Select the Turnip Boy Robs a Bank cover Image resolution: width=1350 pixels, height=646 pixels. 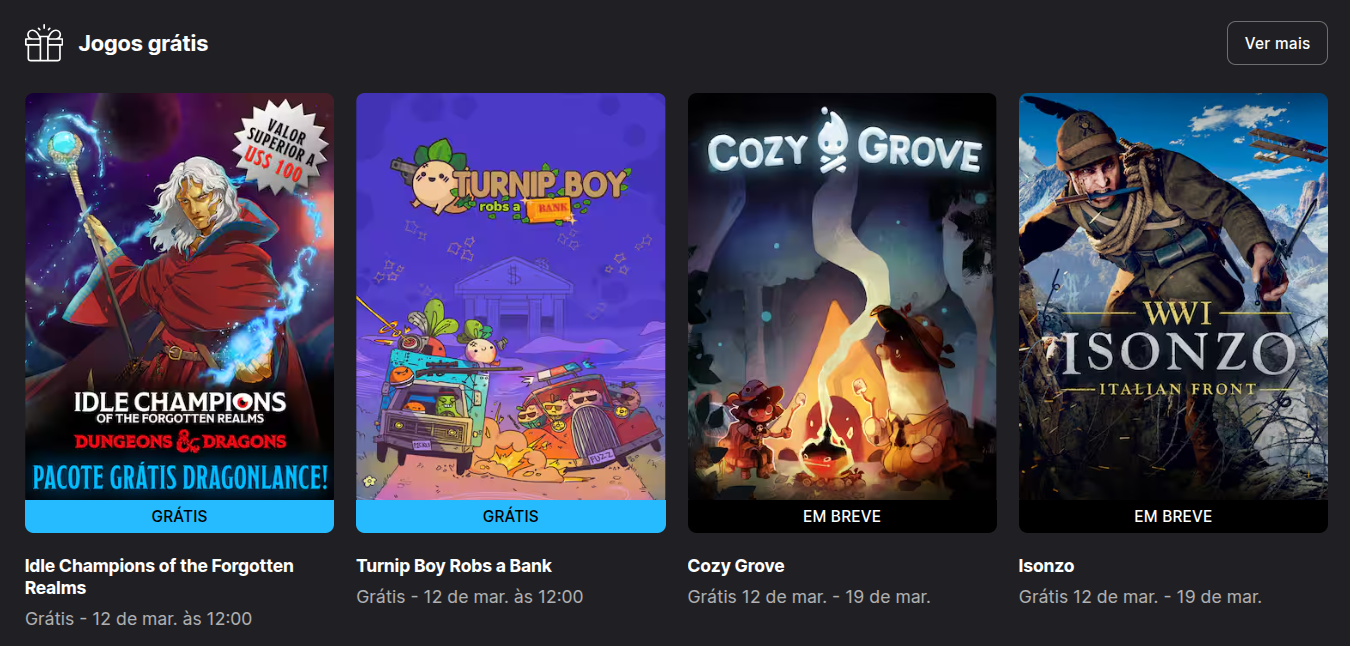coord(511,297)
